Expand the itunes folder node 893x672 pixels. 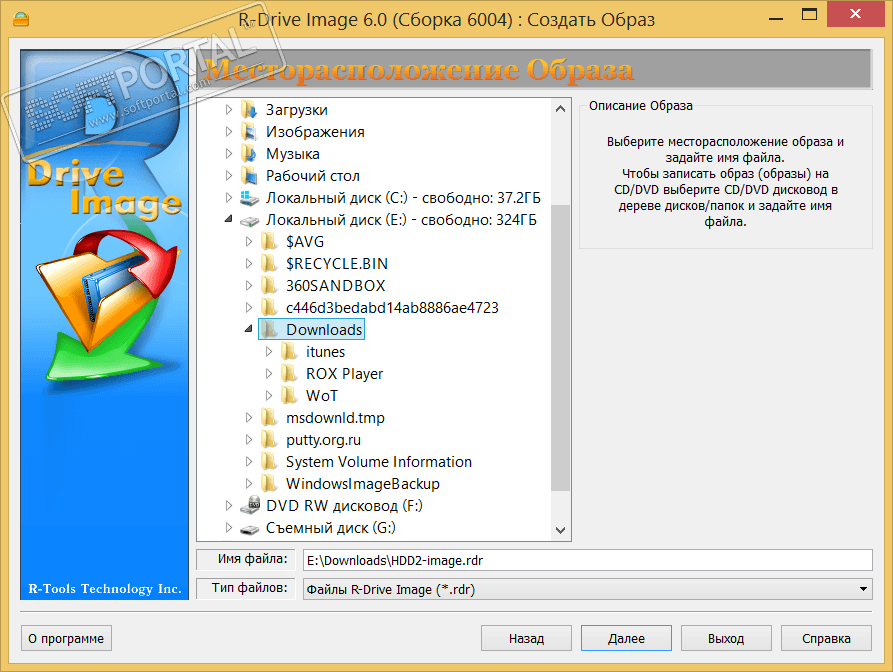[269, 351]
